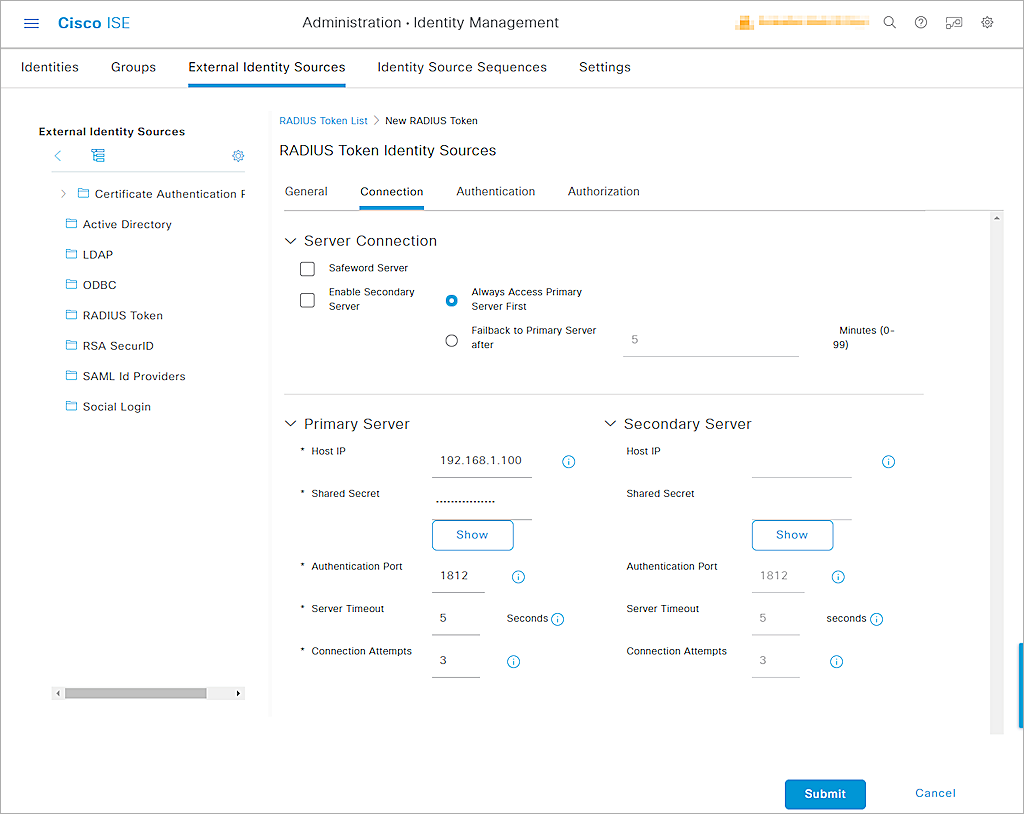Collapse the Server Connection section
Viewport: 1024px width, 814px height.
click(x=290, y=240)
